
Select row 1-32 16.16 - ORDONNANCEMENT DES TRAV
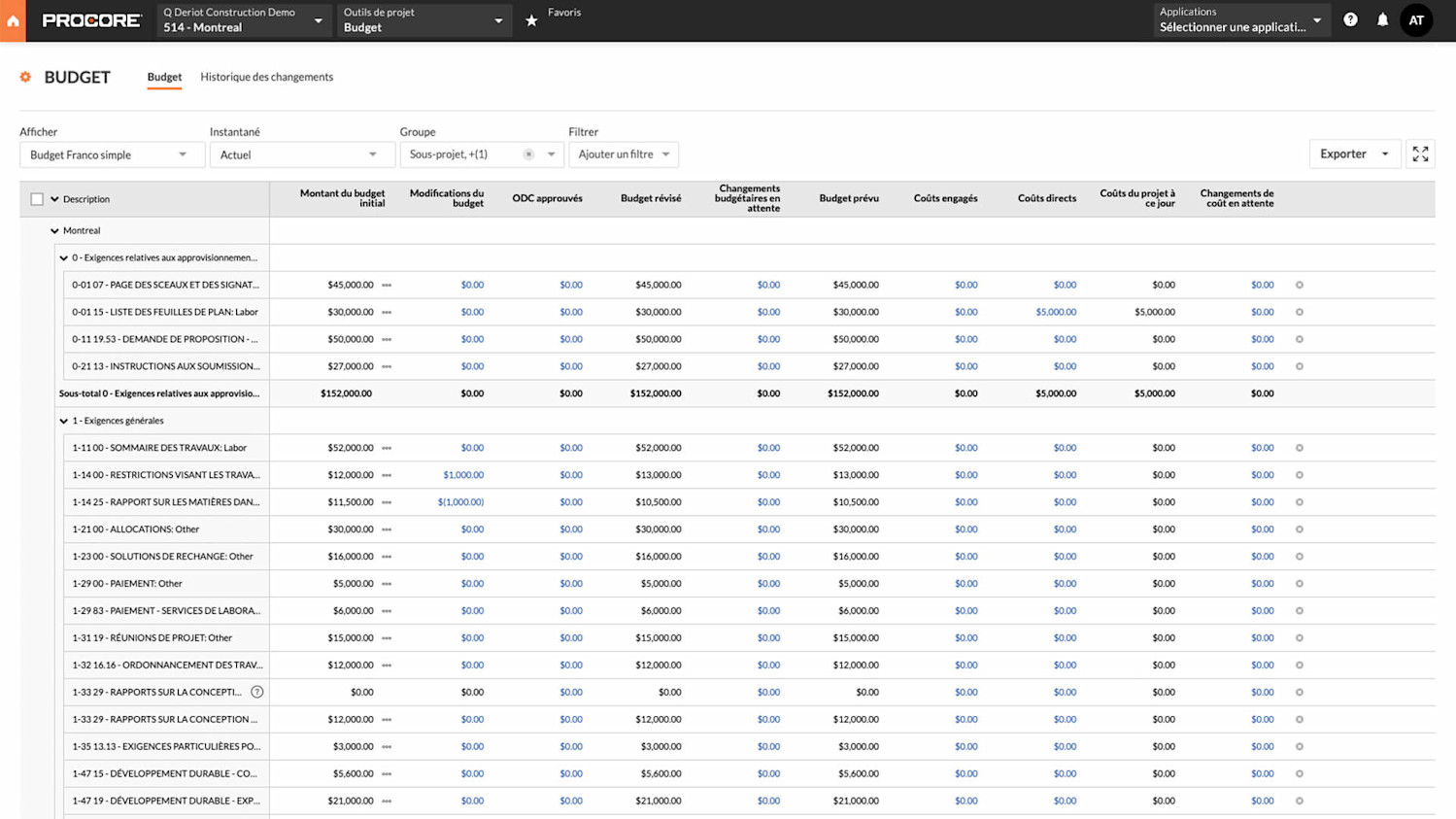[x=166, y=665]
